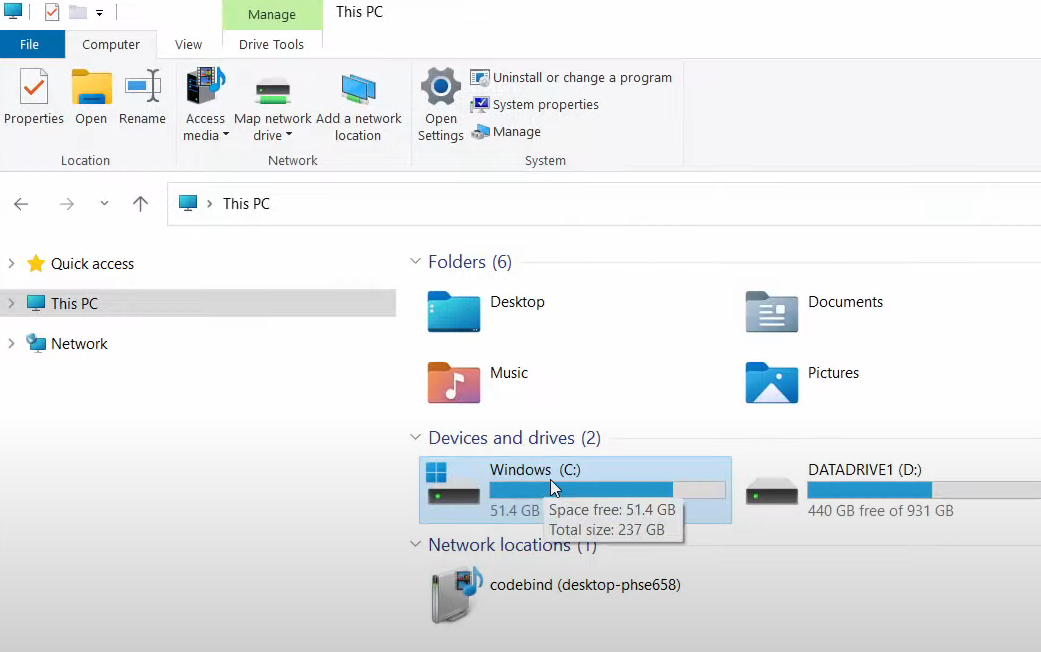Open the Drive Tools tab
1041x652 pixels.
[x=272, y=44]
